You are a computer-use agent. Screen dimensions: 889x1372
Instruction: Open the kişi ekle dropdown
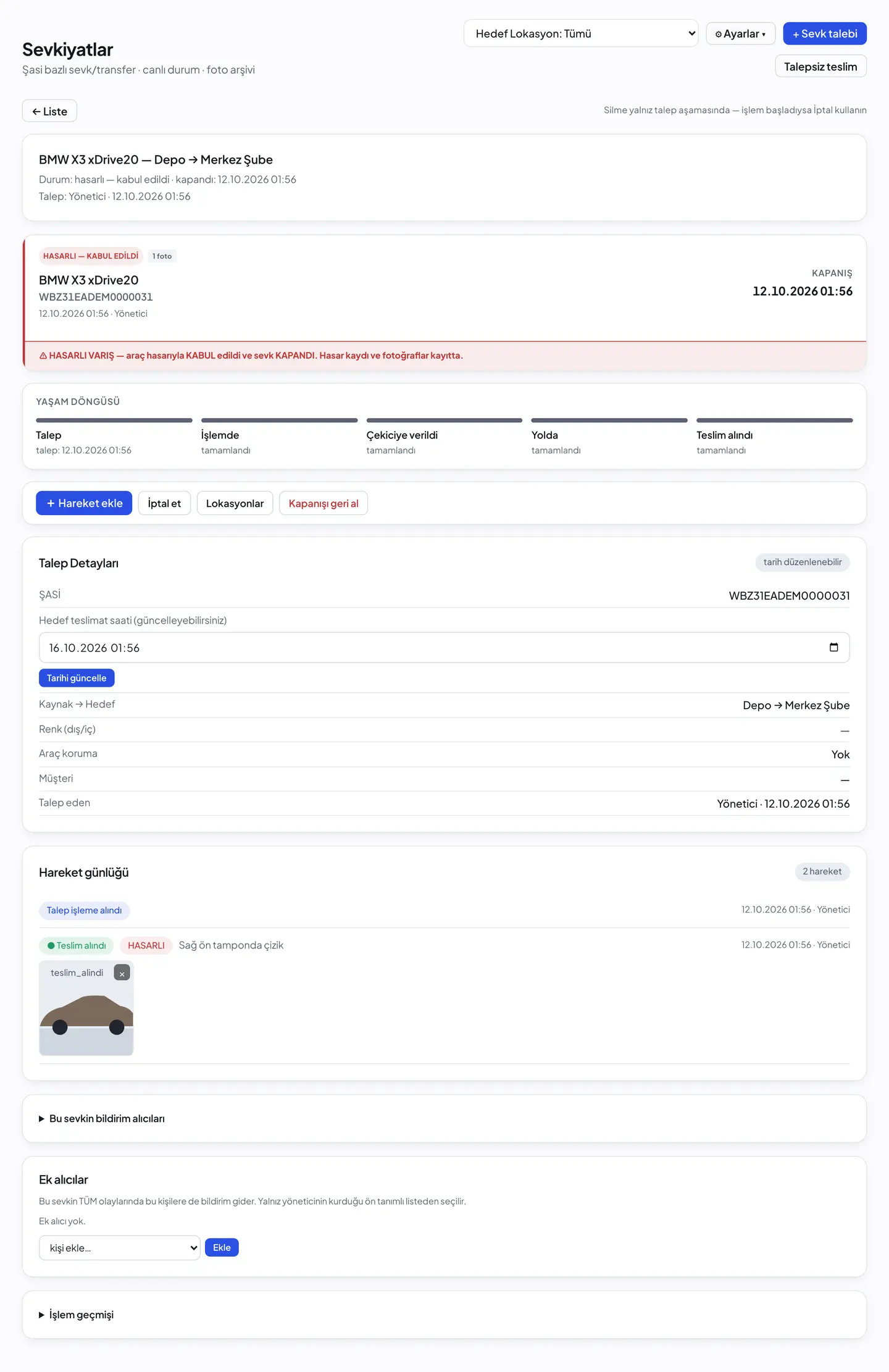point(120,1247)
